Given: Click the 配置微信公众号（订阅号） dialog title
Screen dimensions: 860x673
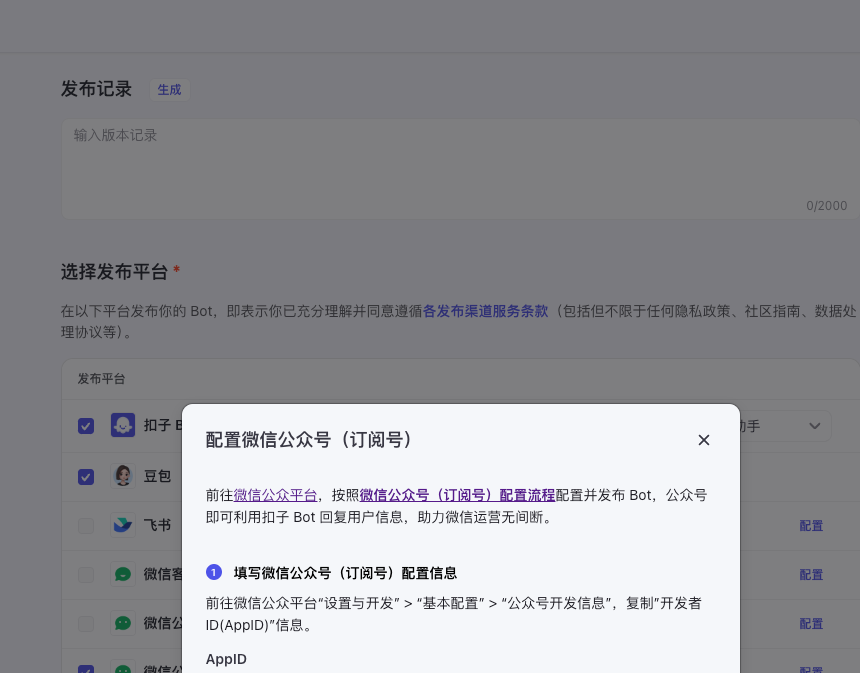Looking at the screenshot, I should (309, 440).
